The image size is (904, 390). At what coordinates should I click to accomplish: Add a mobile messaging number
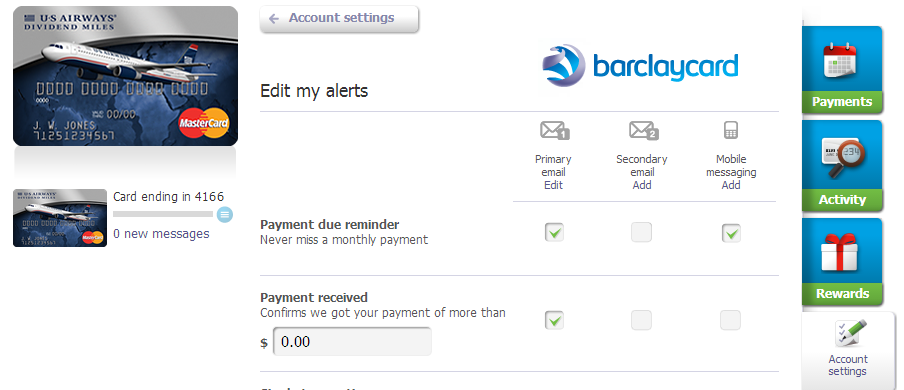click(x=730, y=185)
